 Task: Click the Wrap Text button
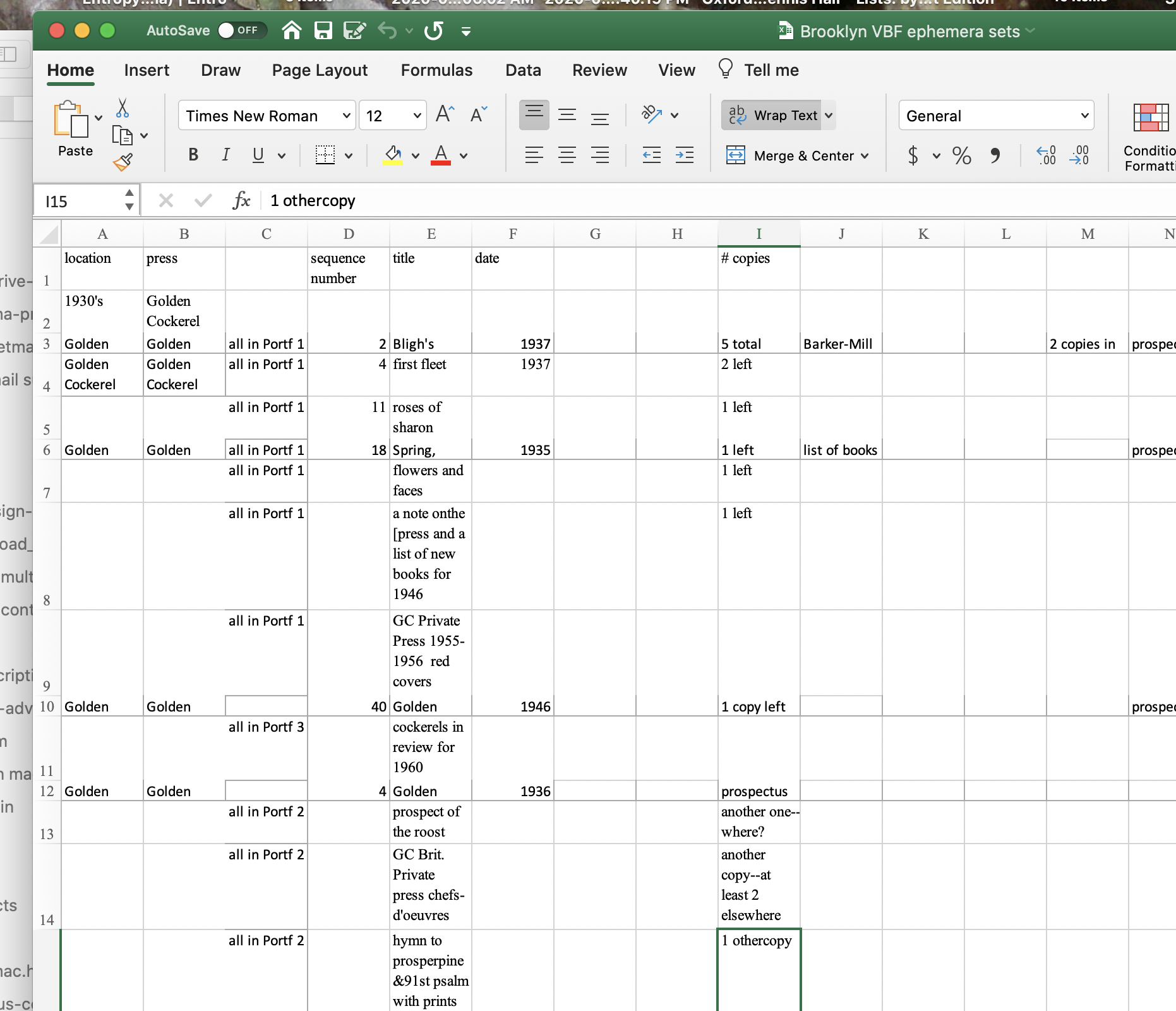tap(771, 115)
